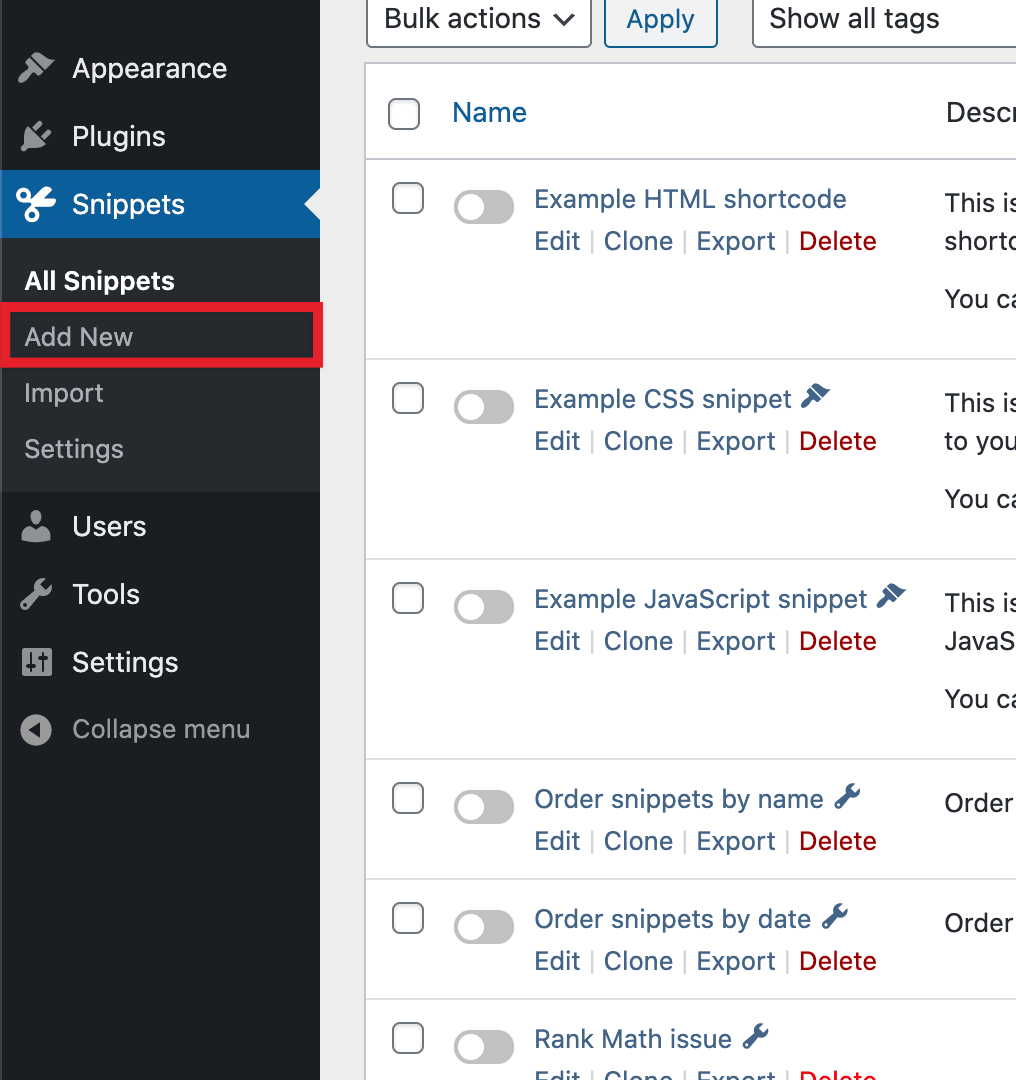Viewport: 1016px width, 1080px height.
Task: Click the Appearance paintbrush icon
Action: click(36, 68)
